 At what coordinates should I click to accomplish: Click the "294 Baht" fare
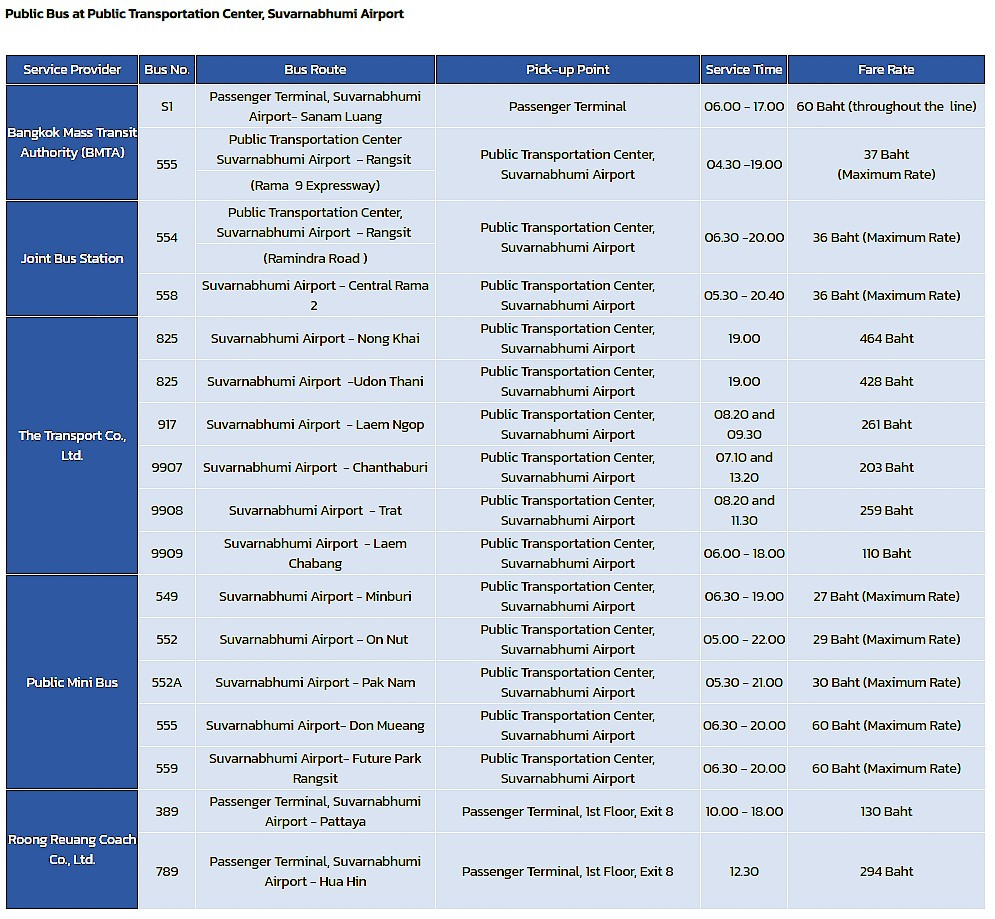click(x=886, y=871)
